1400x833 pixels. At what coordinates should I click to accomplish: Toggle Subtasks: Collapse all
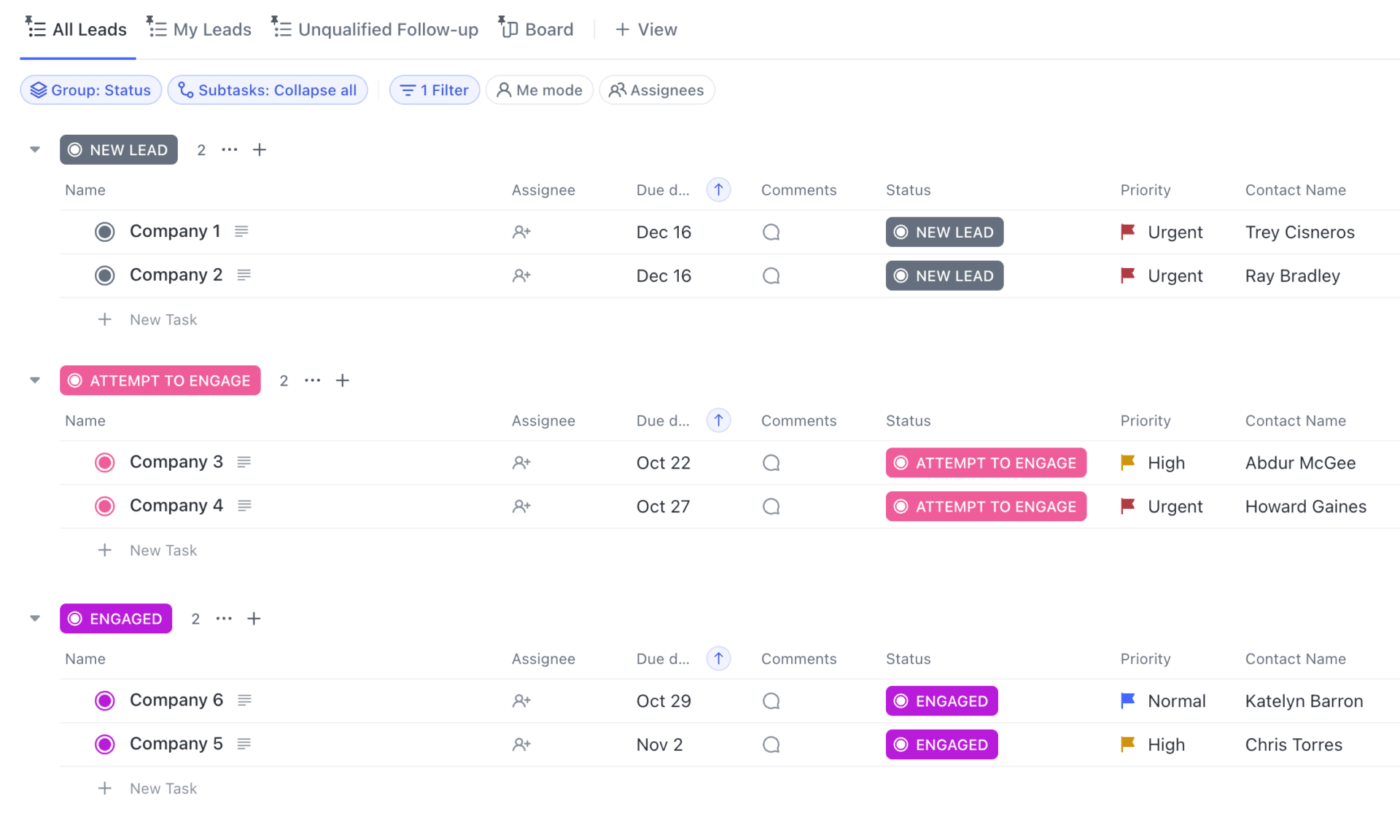(267, 90)
